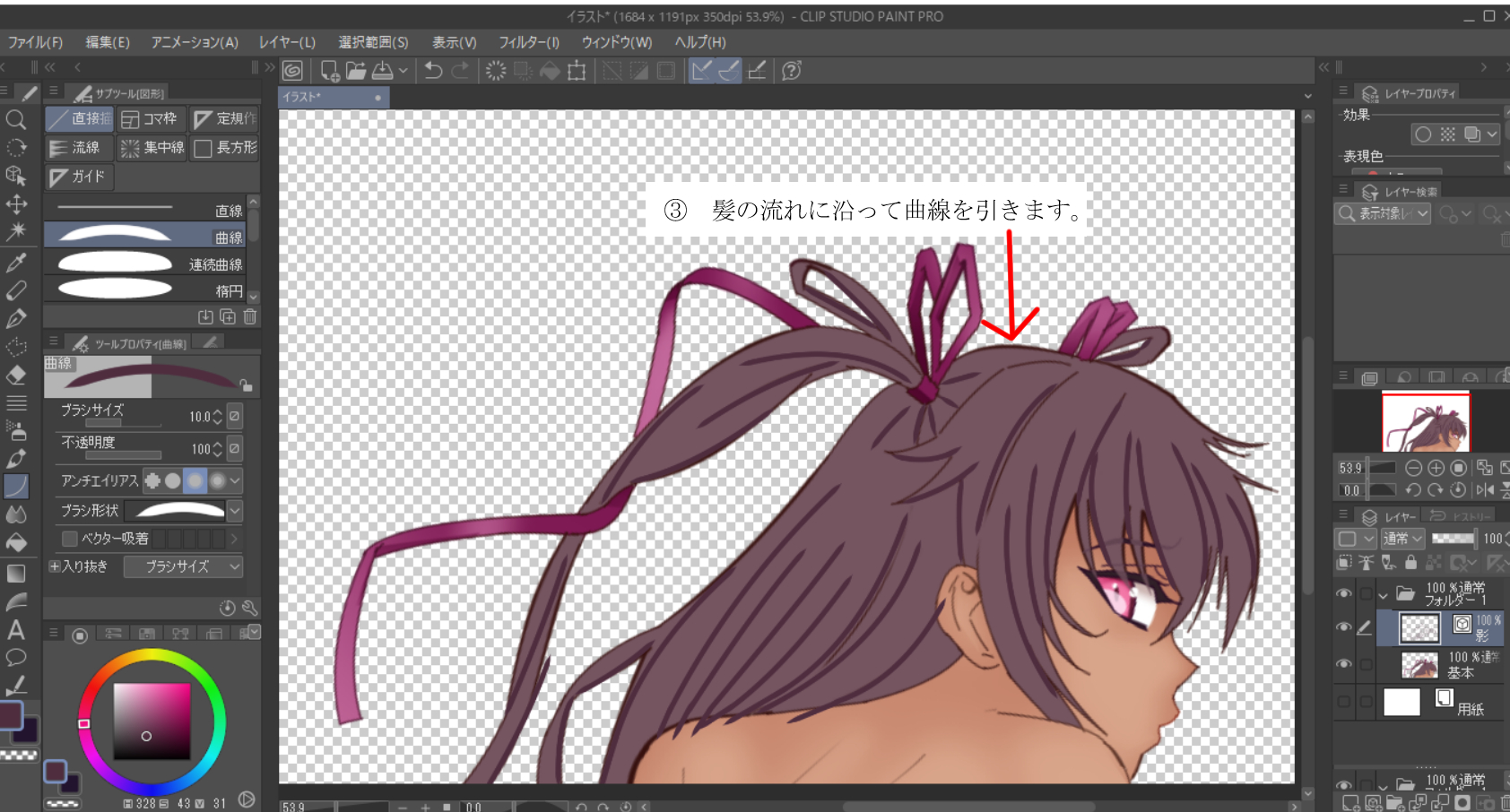
Task: Delete the selected sub tool
Action: [250, 316]
